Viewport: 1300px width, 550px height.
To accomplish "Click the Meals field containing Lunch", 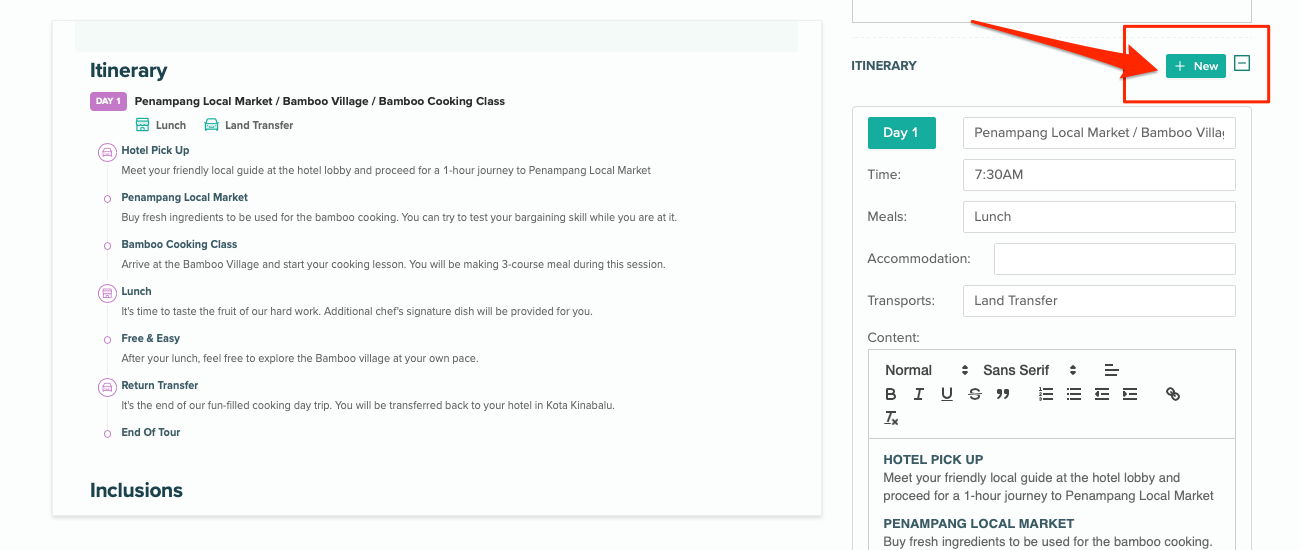I will pyautogui.click(x=1099, y=217).
